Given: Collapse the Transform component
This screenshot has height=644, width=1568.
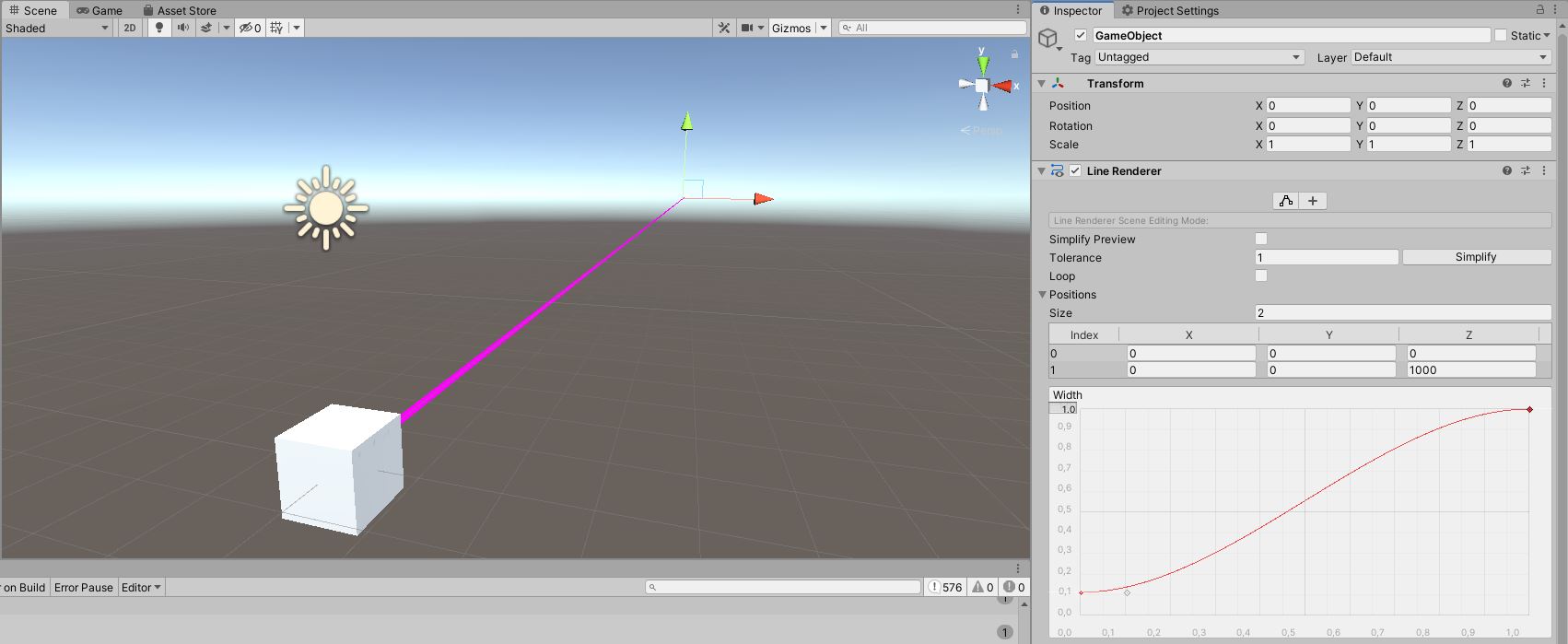Looking at the screenshot, I should tap(1042, 83).
